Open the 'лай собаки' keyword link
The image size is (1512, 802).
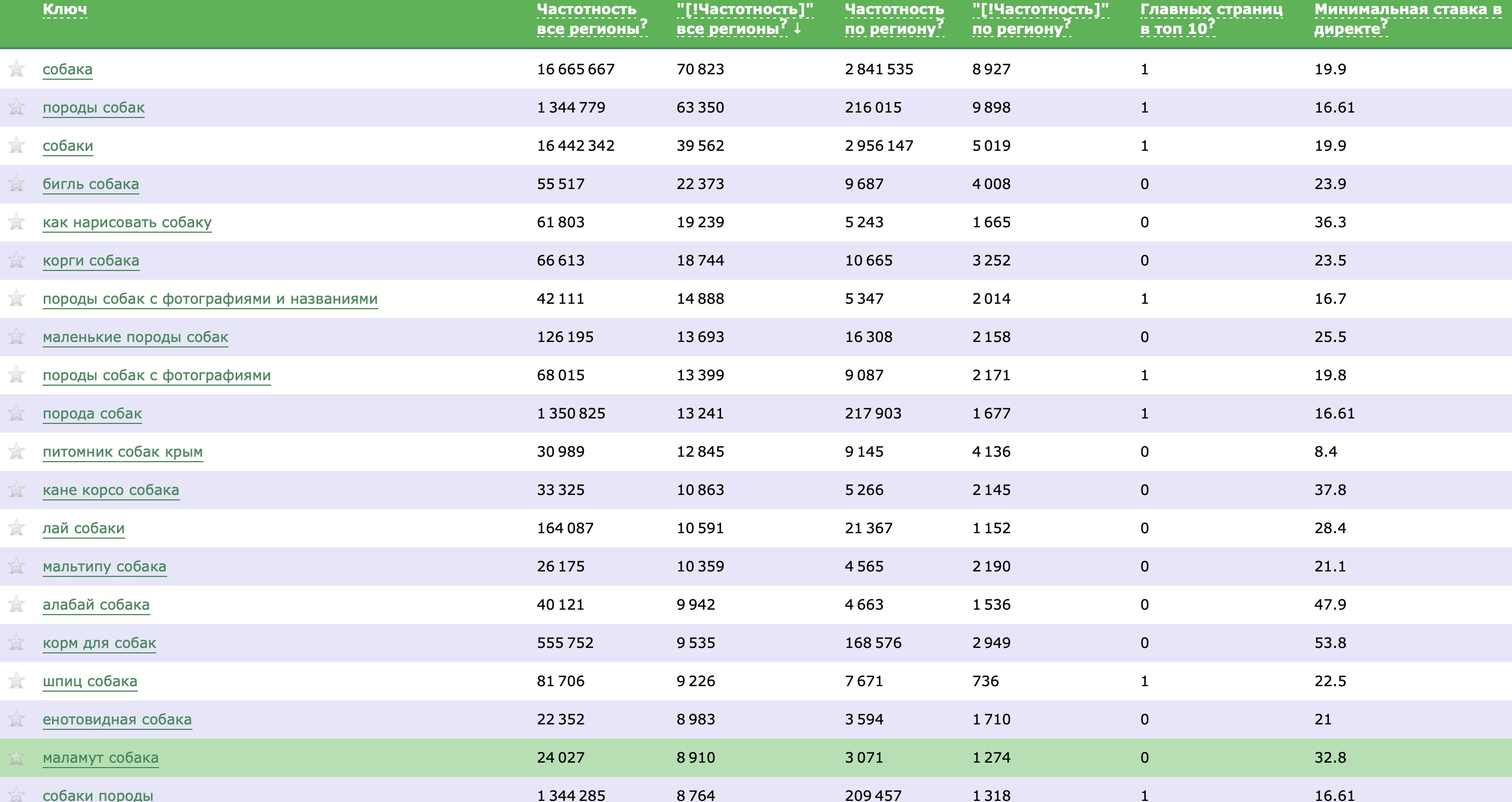click(x=83, y=528)
